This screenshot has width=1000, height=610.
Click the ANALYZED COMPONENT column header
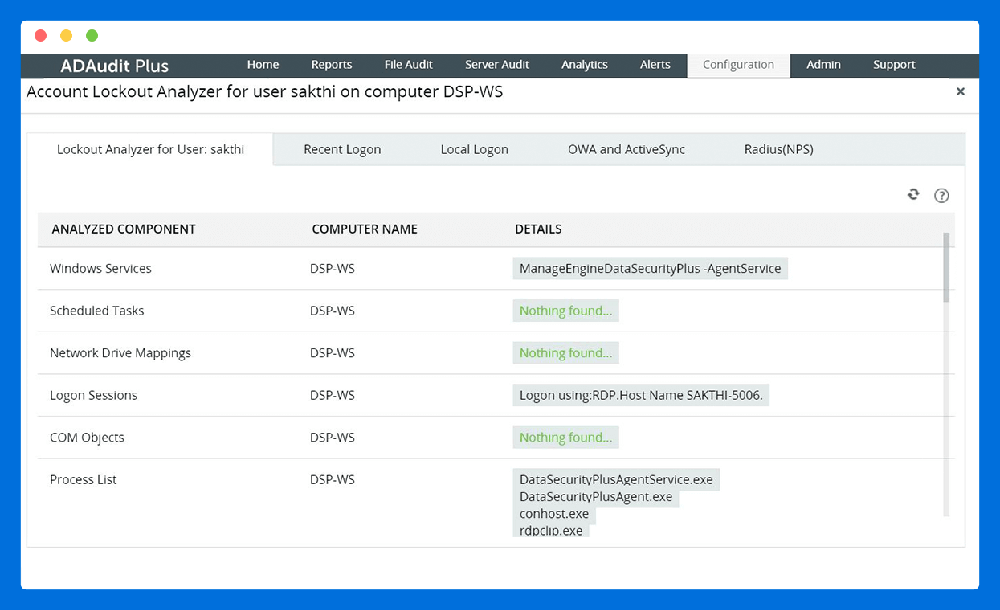124,229
